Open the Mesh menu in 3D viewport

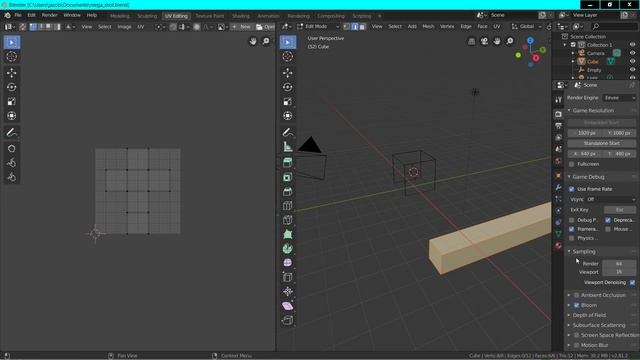428,27
